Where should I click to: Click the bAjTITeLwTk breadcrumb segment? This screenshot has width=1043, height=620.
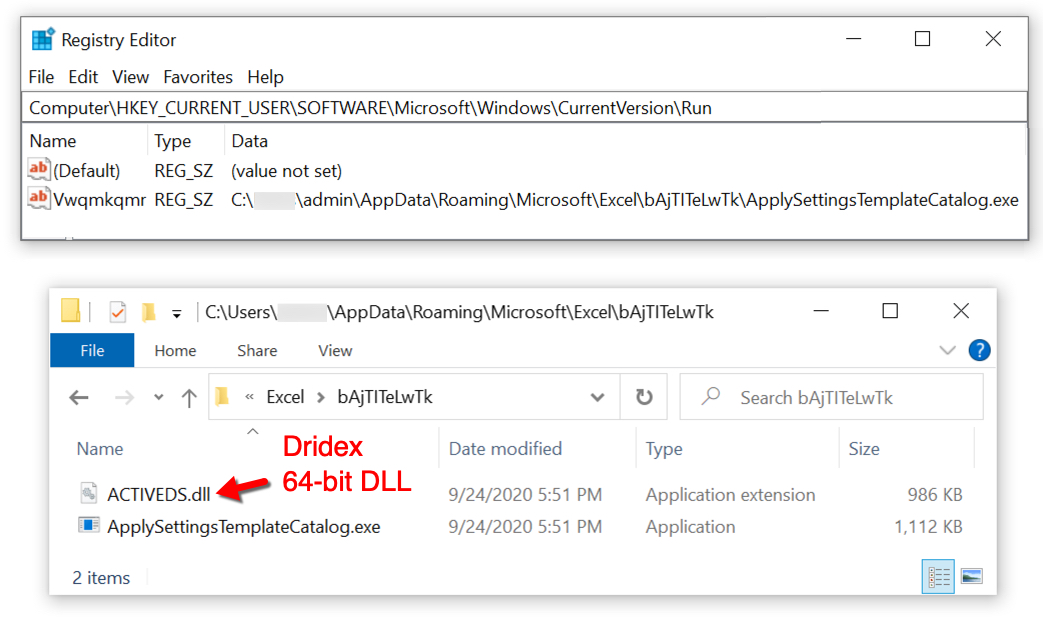[x=385, y=397]
